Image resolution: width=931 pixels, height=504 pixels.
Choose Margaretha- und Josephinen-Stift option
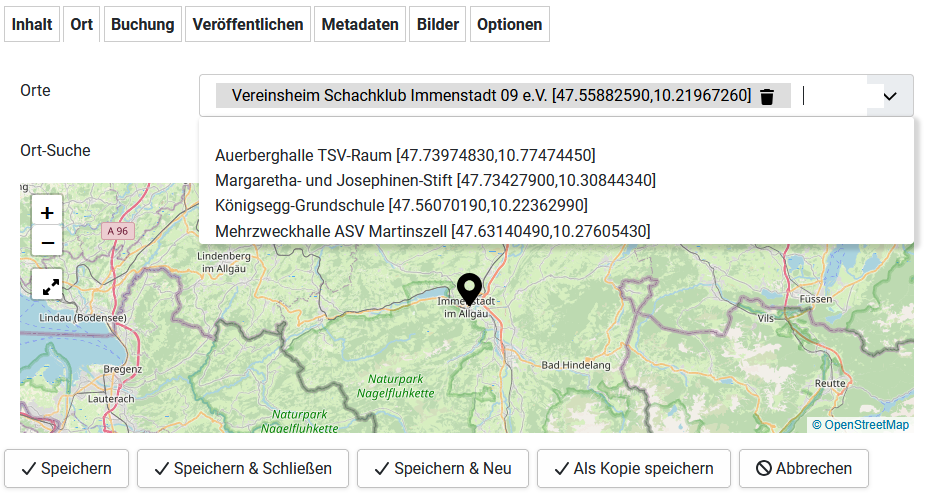[435, 180]
